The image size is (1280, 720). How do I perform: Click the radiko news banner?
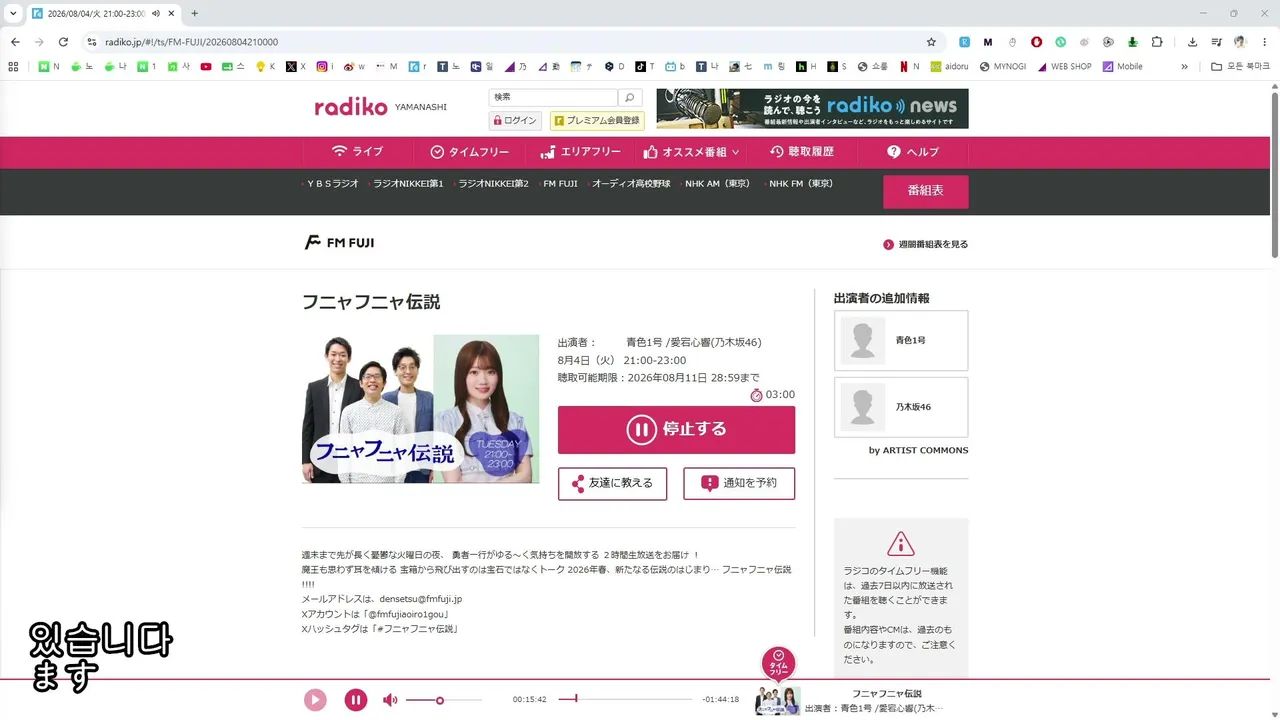click(812, 109)
